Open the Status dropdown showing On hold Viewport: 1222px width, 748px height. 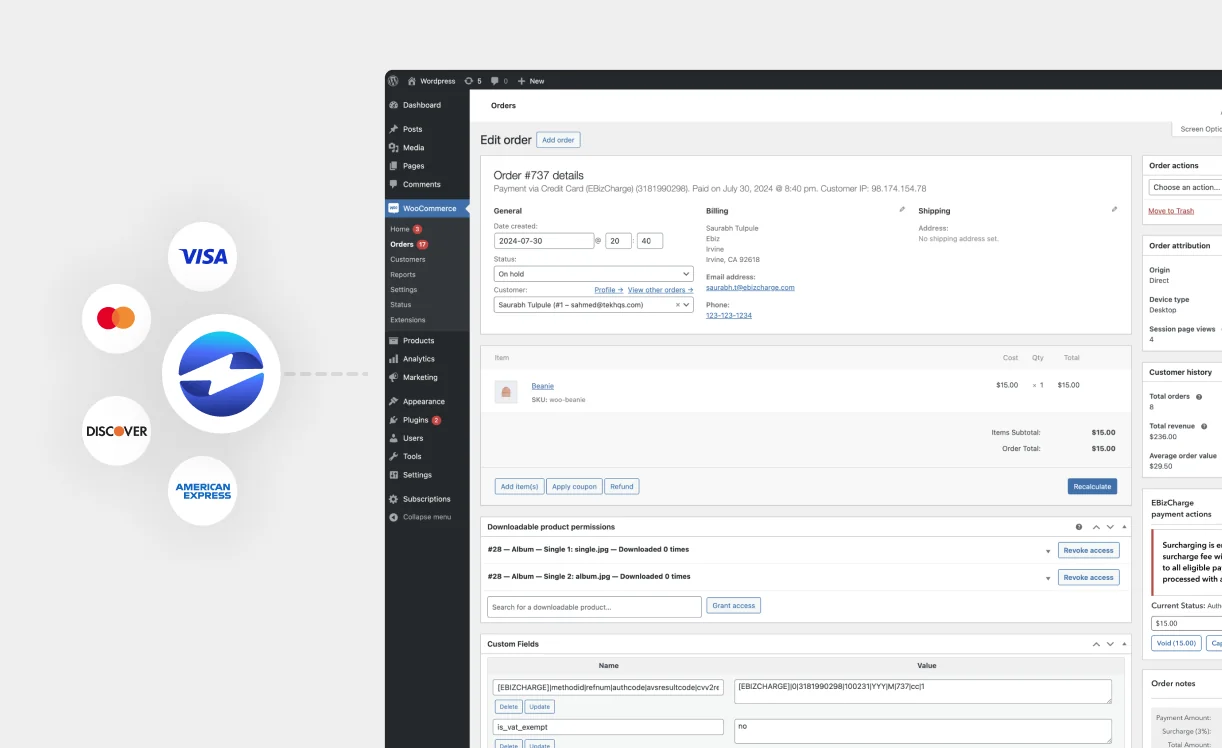click(593, 274)
